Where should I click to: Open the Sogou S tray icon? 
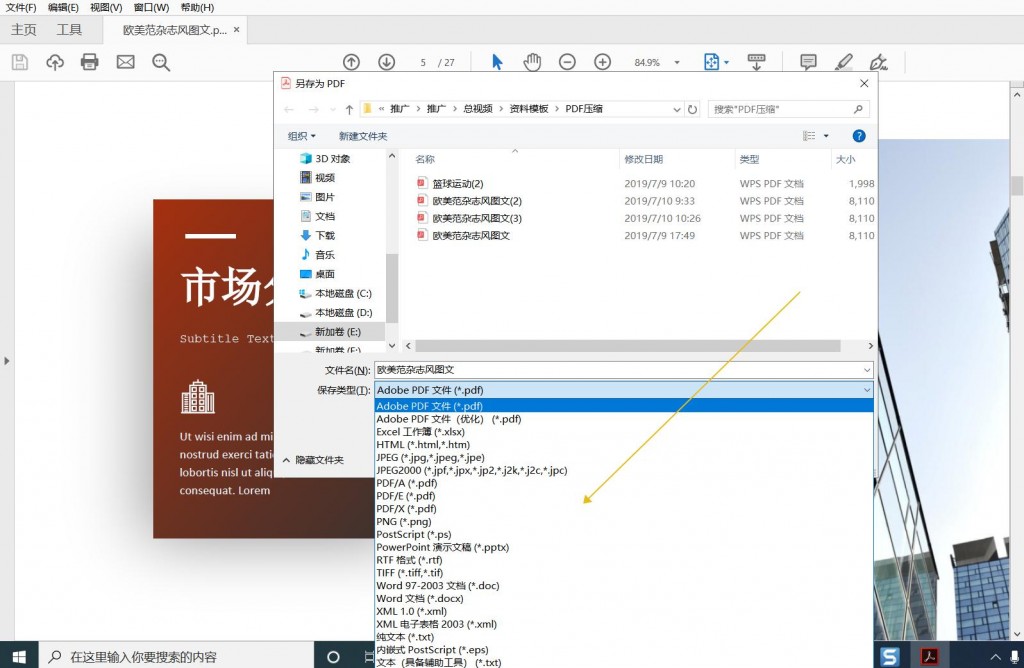pos(890,656)
